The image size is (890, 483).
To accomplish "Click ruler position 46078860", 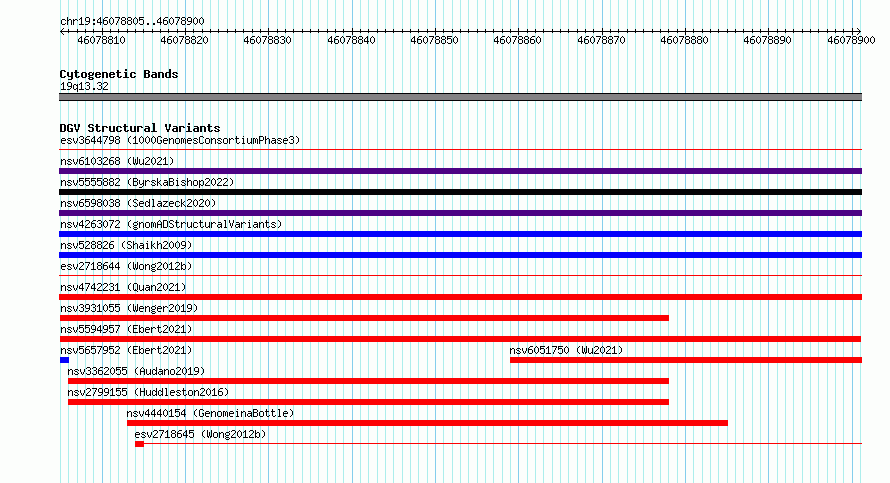I will coord(517,40).
